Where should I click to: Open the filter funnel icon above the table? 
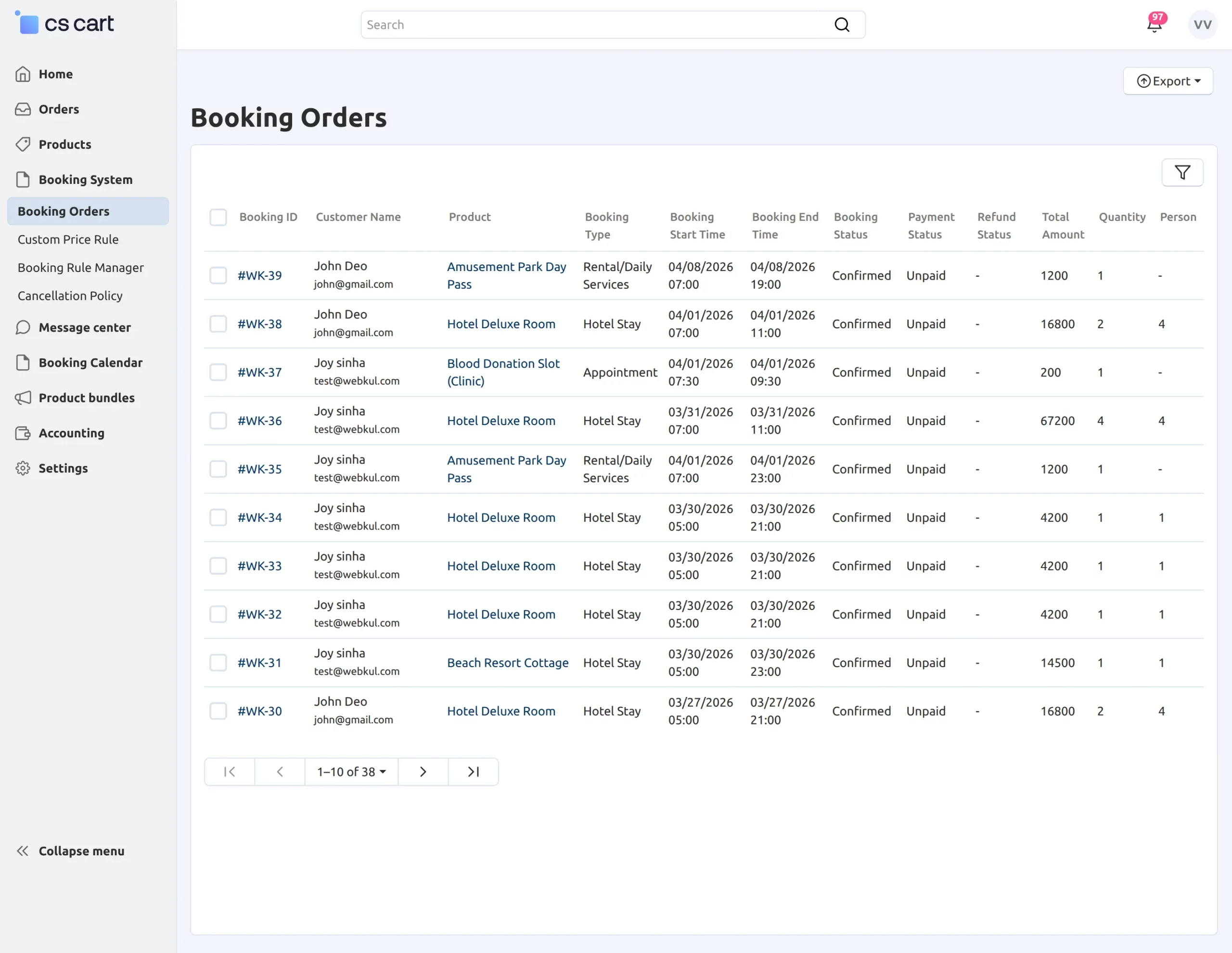tap(1183, 173)
